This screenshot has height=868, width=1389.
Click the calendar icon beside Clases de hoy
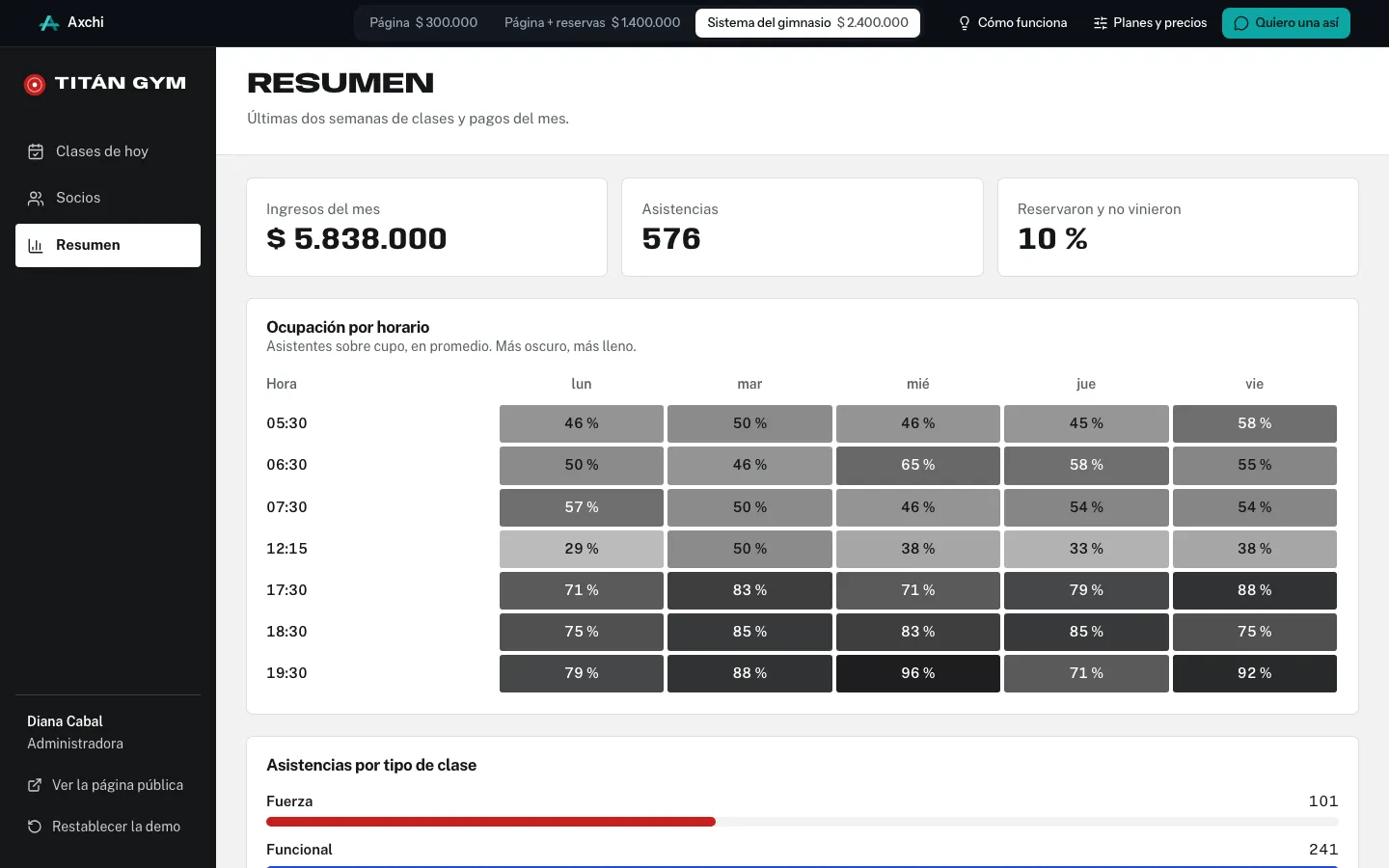tap(36, 151)
